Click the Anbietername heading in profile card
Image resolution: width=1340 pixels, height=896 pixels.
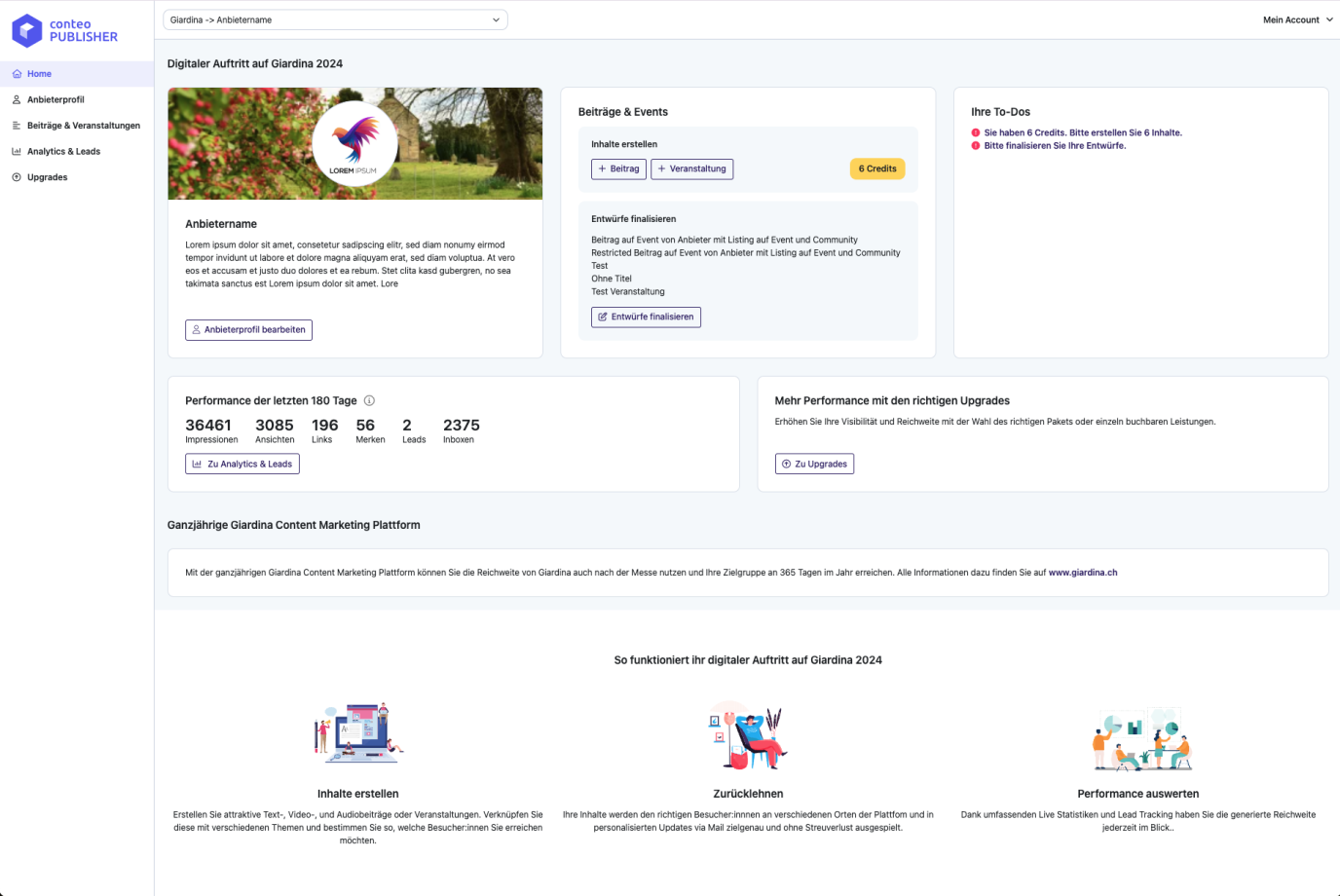tap(221, 224)
